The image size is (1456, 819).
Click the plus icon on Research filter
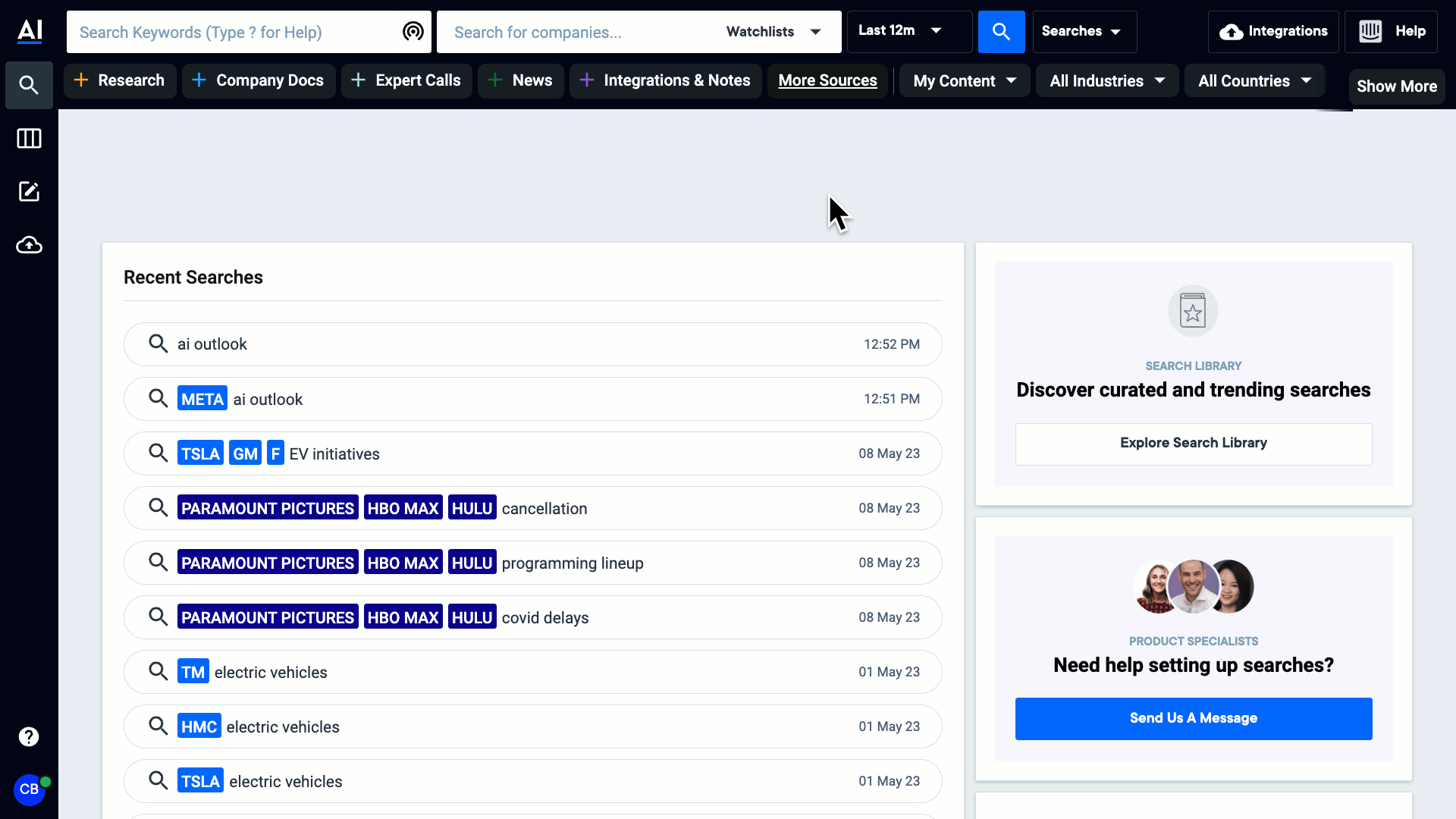[81, 80]
